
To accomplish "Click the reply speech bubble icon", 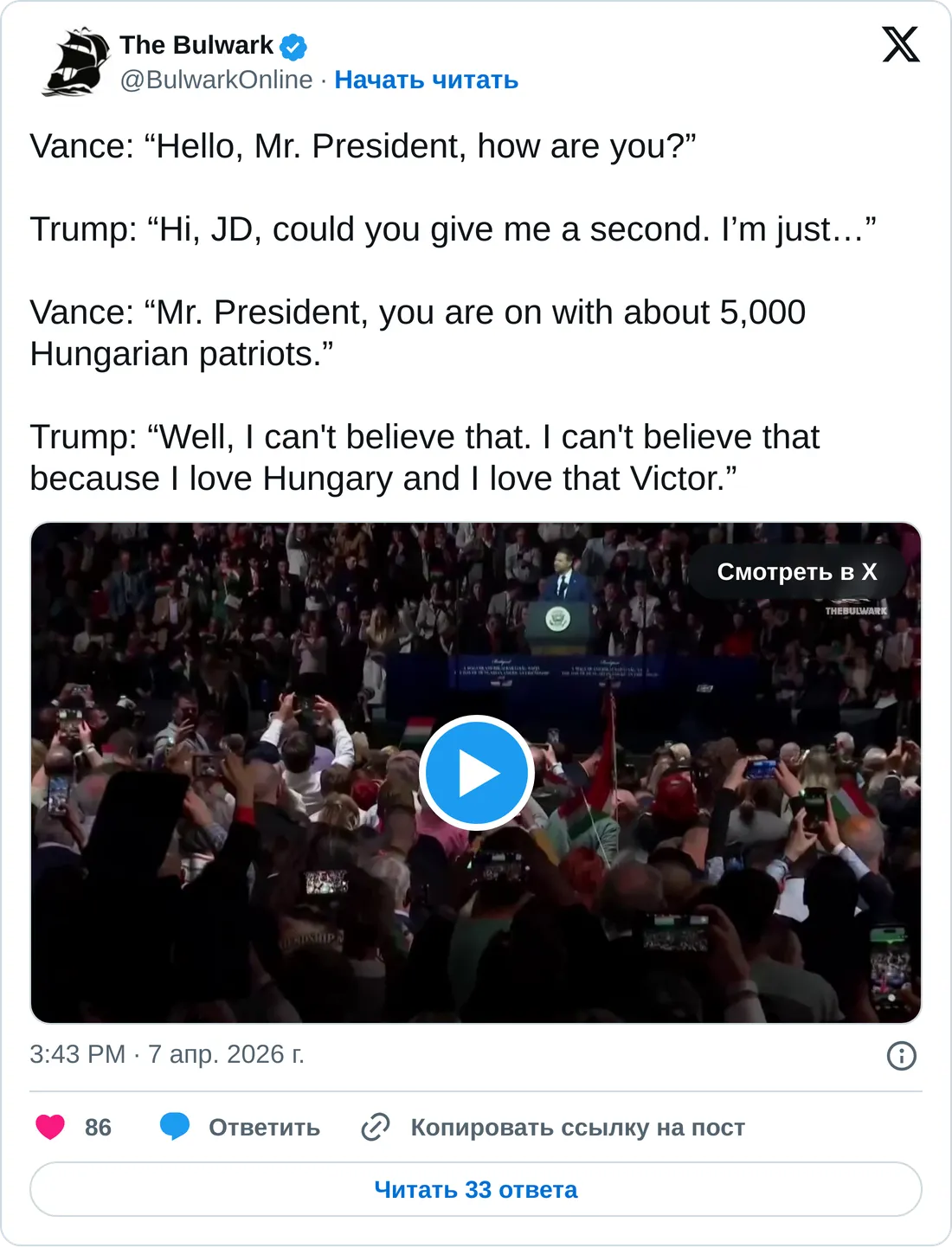I will (175, 1127).
